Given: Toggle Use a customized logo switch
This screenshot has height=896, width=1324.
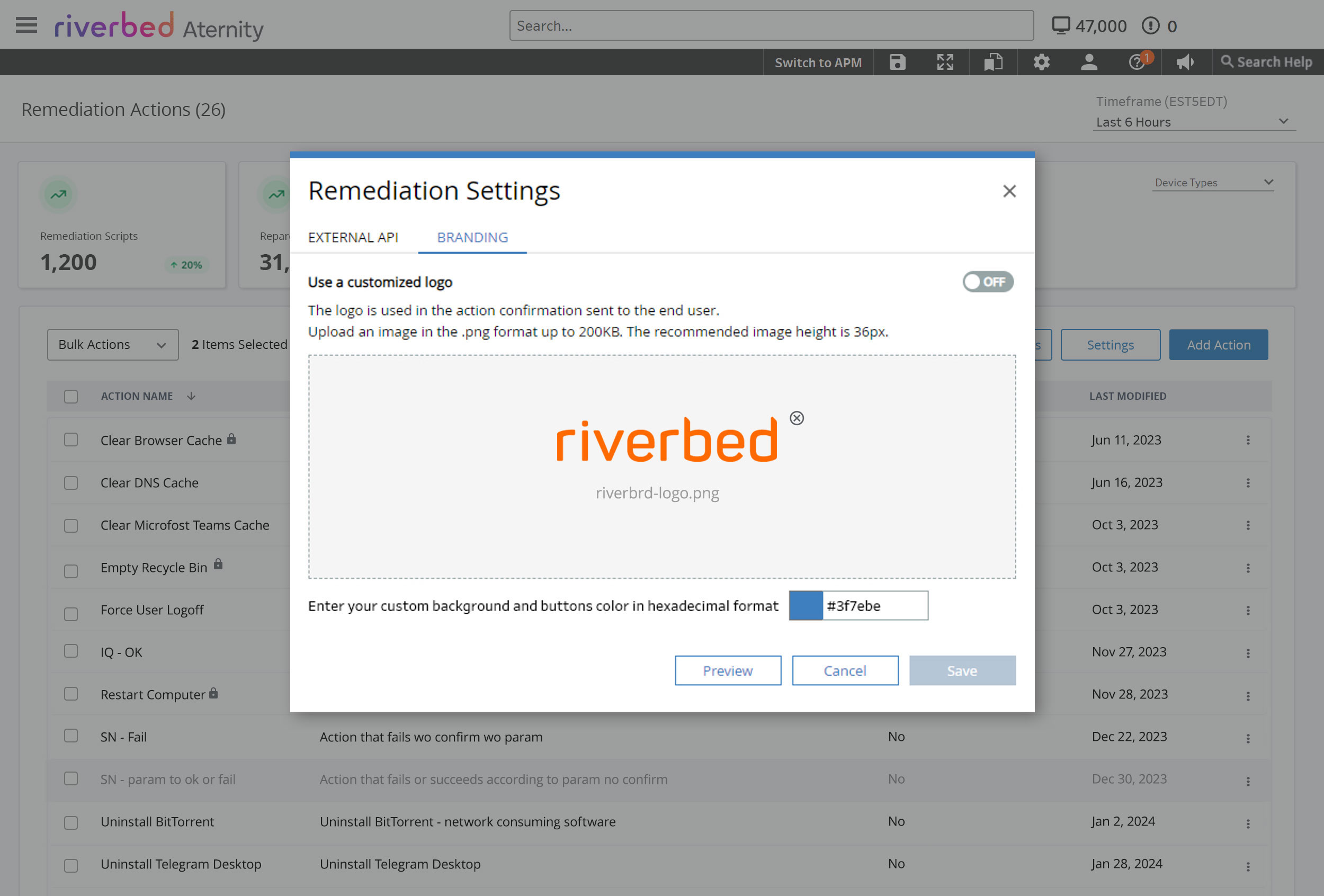Looking at the screenshot, I should click(x=987, y=281).
